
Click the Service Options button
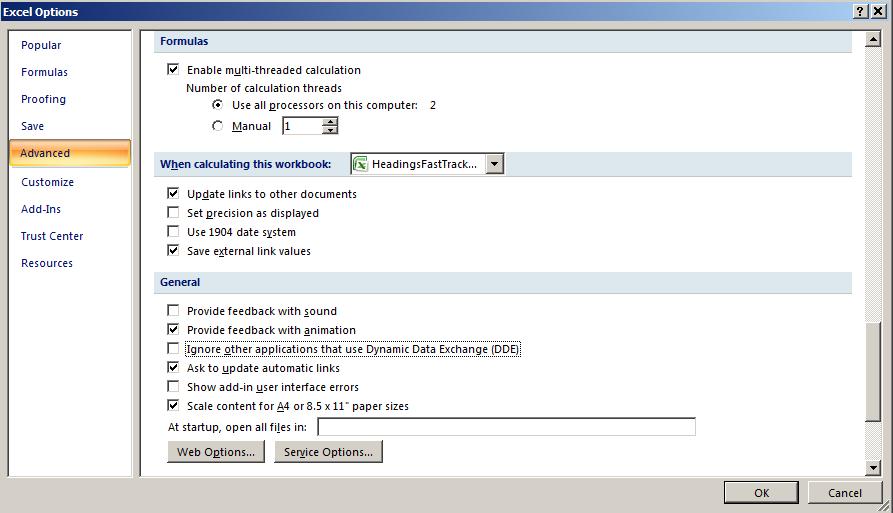pyautogui.click(x=328, y=452)
